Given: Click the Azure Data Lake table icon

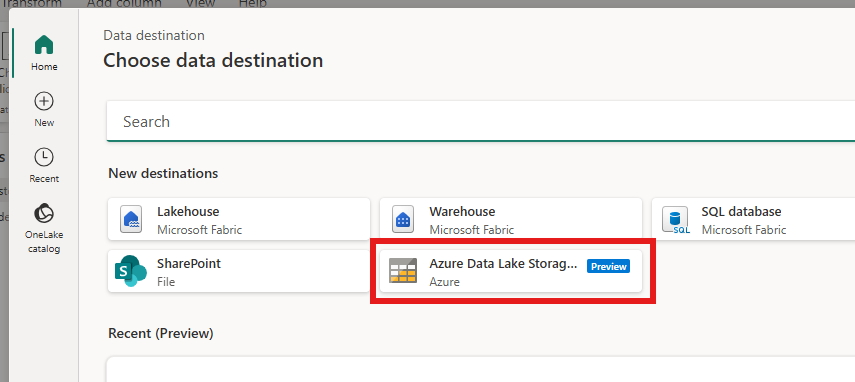Looking at the screenshot, I should pyautogui.click(x=403, y=271).
